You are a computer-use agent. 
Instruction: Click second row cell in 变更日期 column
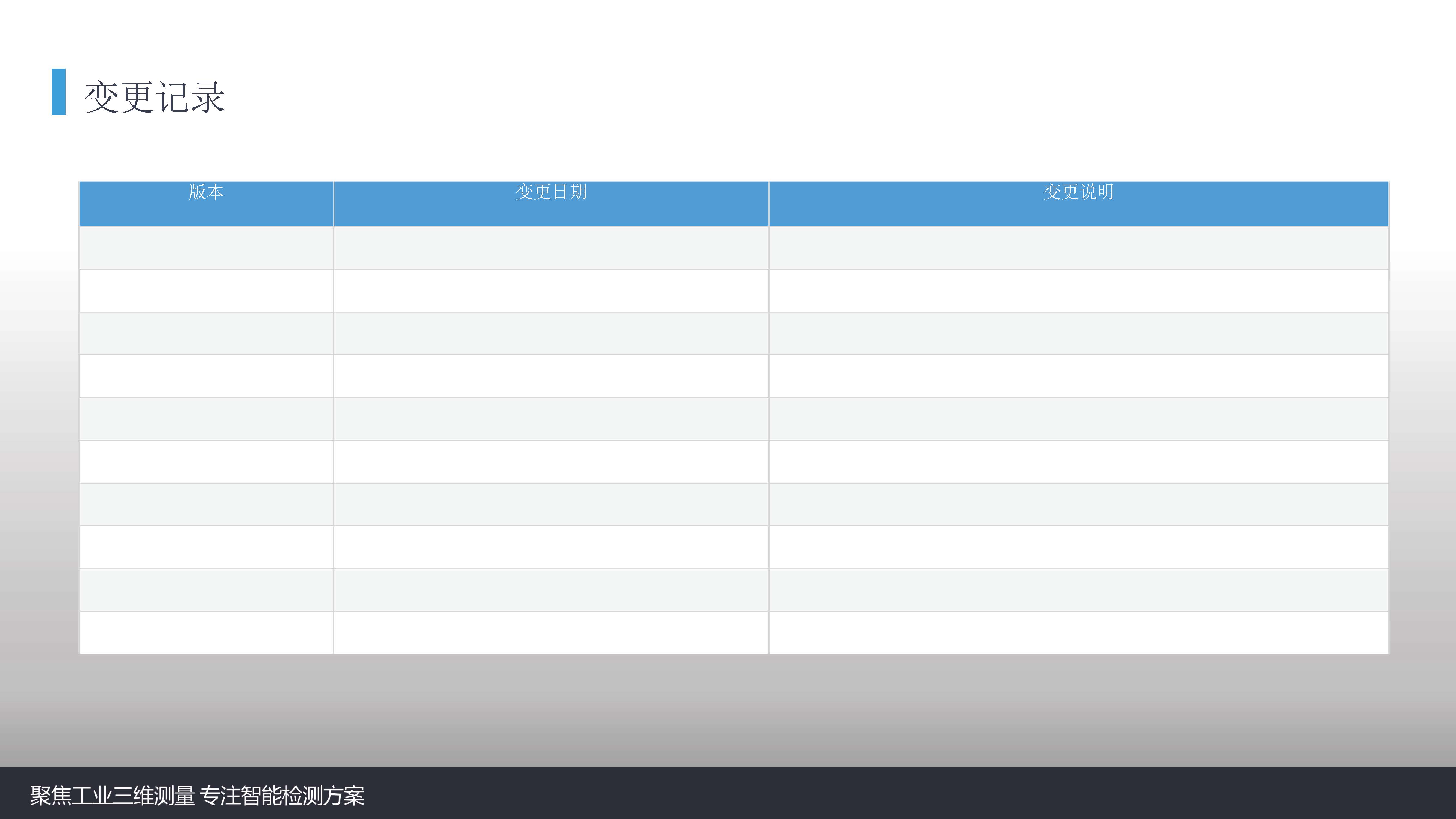(x=551, y=290)
